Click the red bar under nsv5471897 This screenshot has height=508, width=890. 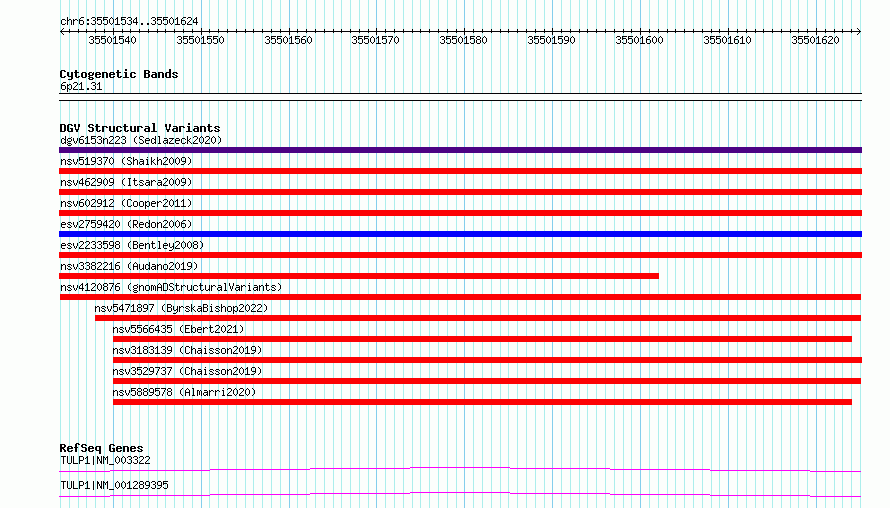coord(478,318)
